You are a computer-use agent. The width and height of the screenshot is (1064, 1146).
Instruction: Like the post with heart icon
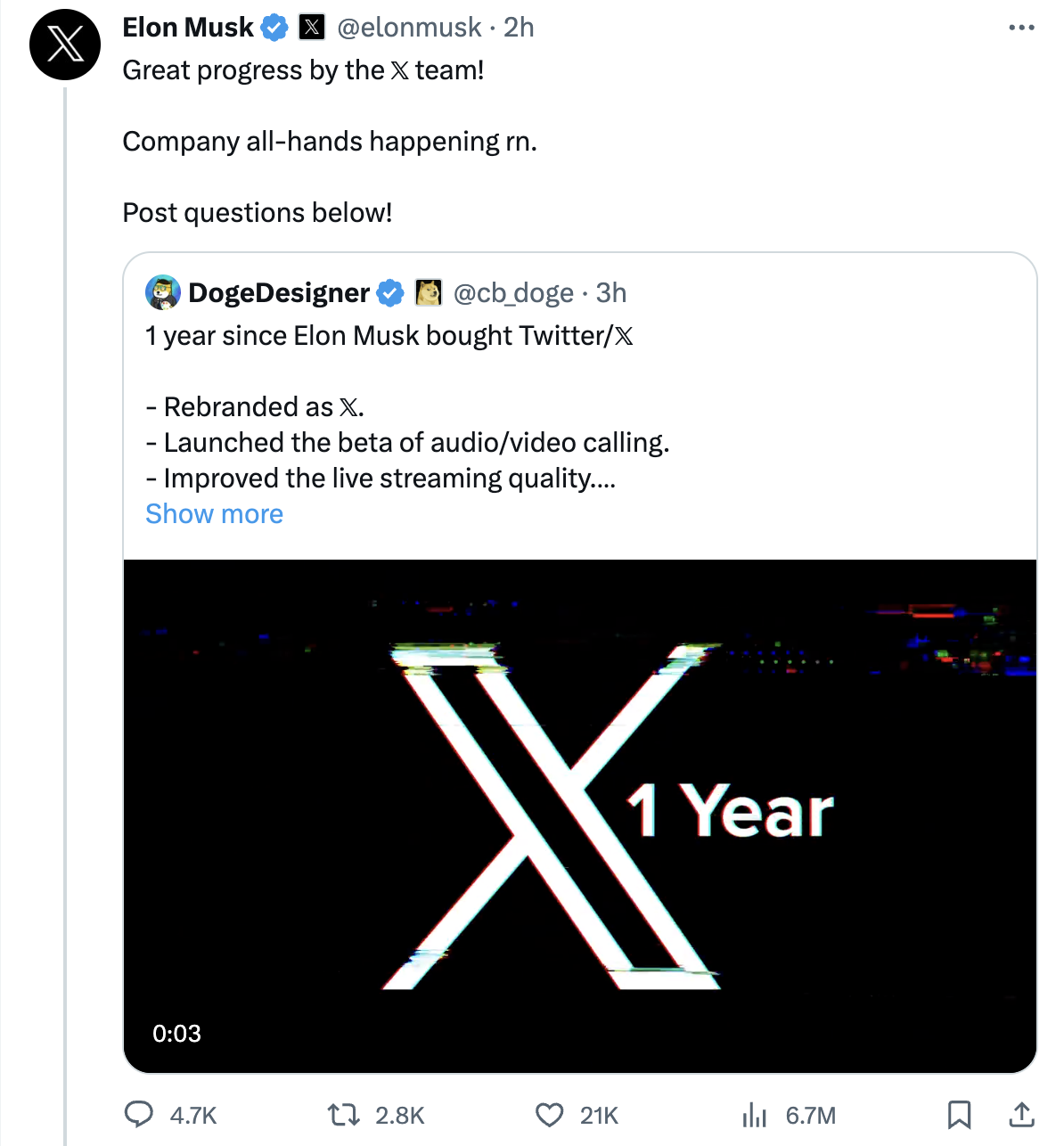549,1115
